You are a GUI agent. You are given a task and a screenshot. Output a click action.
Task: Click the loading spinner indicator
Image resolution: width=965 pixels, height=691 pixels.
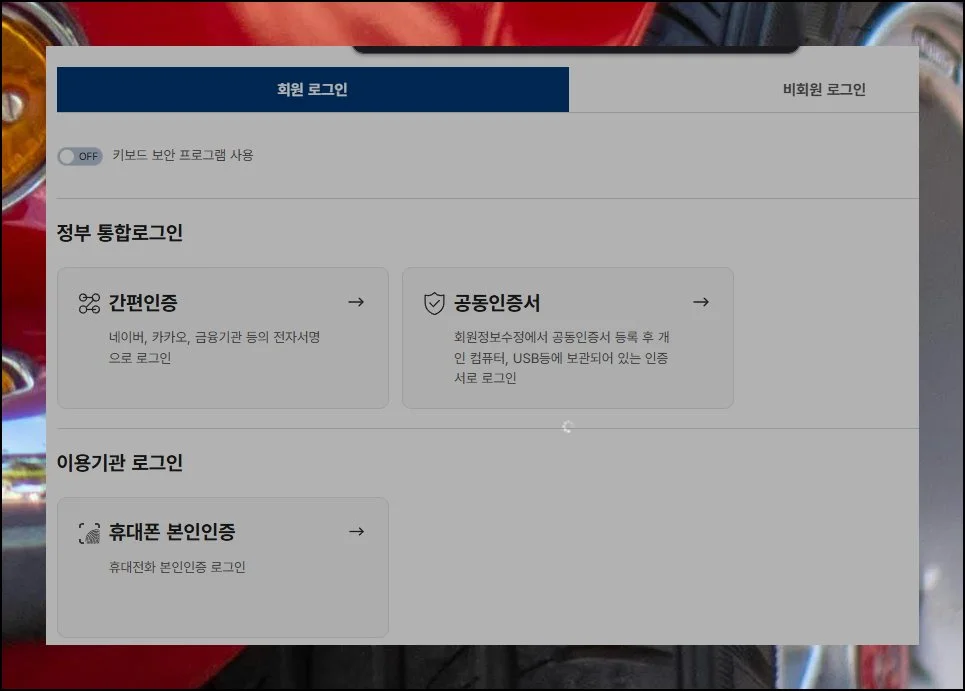(x=567, y=427)
